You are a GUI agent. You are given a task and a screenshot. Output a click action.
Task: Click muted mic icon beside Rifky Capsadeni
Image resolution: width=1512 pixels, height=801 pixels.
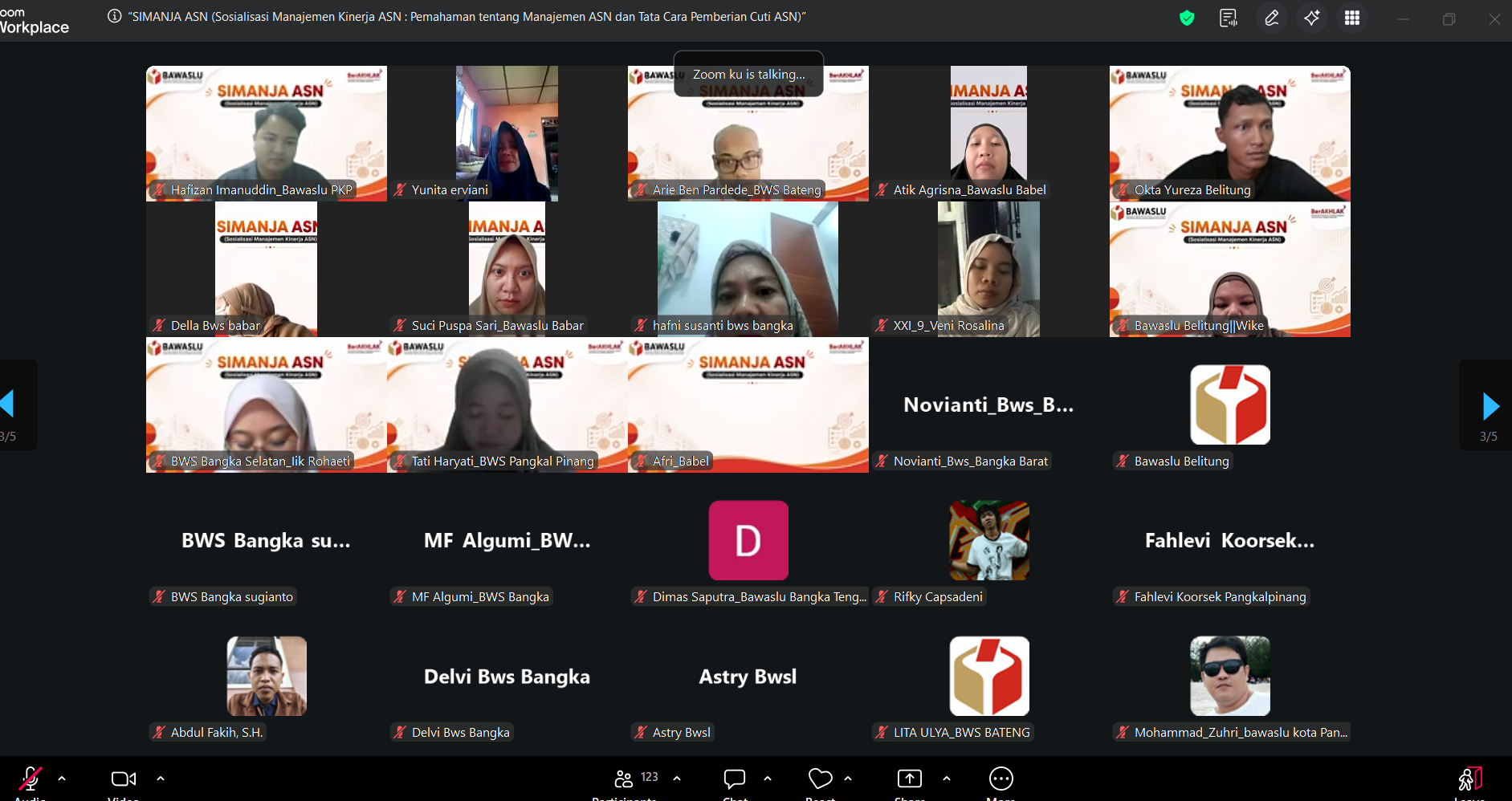point(882,597)
